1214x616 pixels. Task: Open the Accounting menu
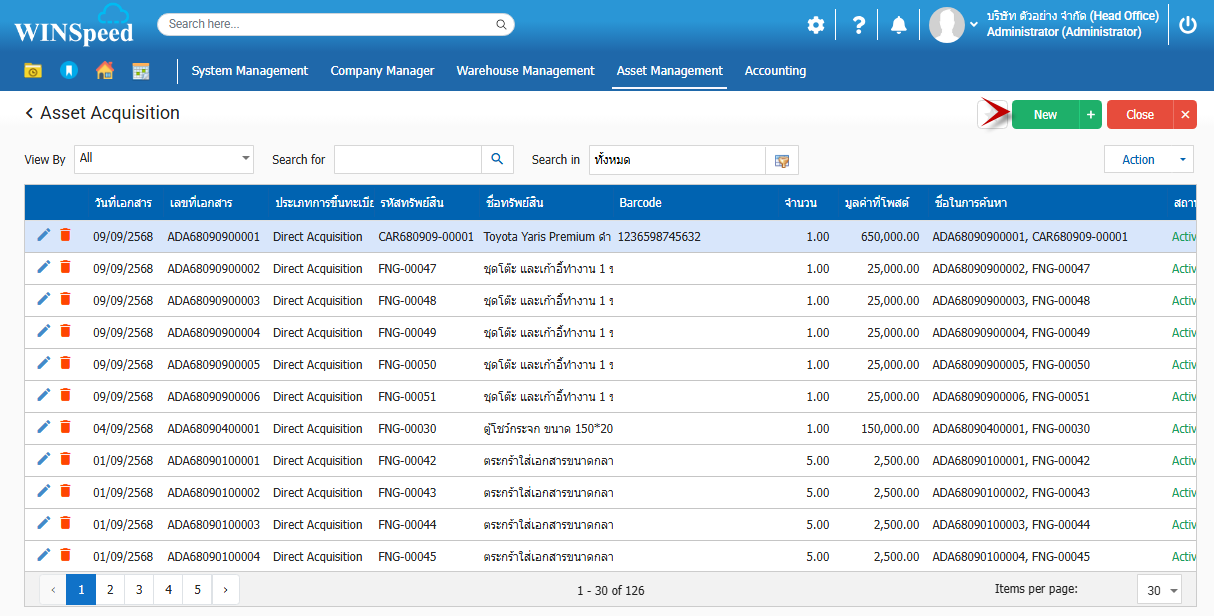point(775,71)
